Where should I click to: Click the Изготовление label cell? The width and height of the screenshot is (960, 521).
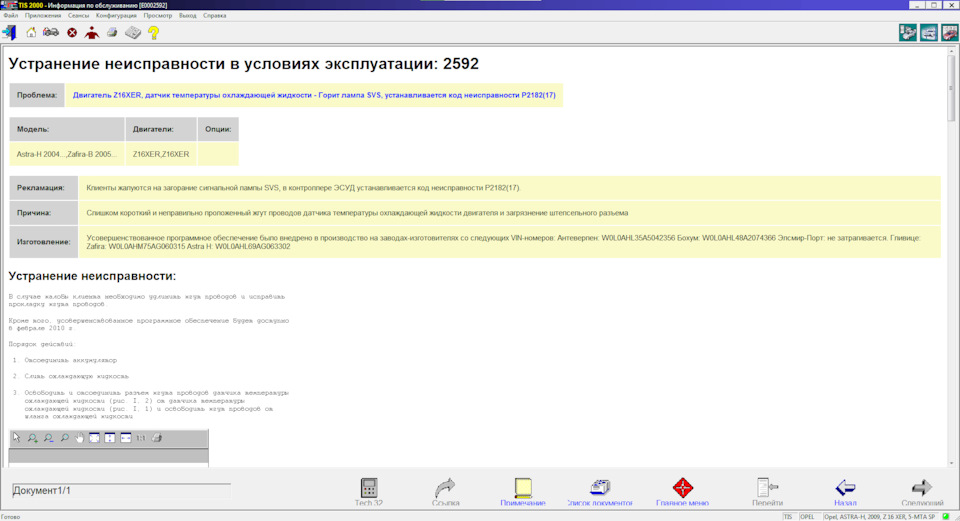pyautogui.click(x=43, y=242)
